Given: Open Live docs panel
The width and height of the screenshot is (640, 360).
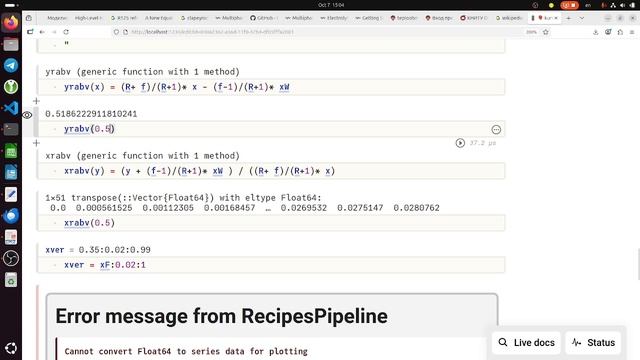Looking at the screenshot, I should [526, 342].
